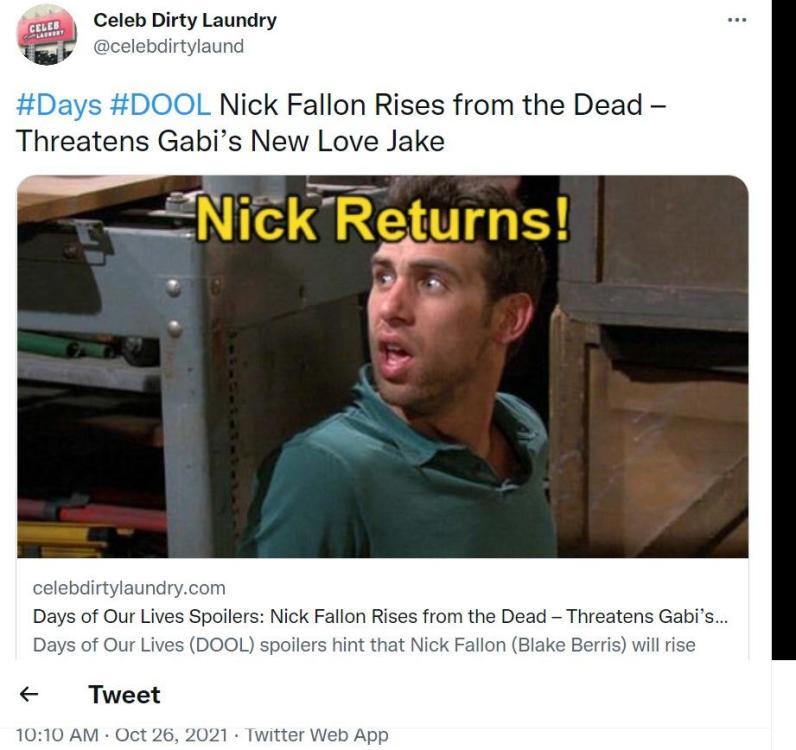
Task: Click the back arrow beside Tweet
Action: tap(28, 694)
